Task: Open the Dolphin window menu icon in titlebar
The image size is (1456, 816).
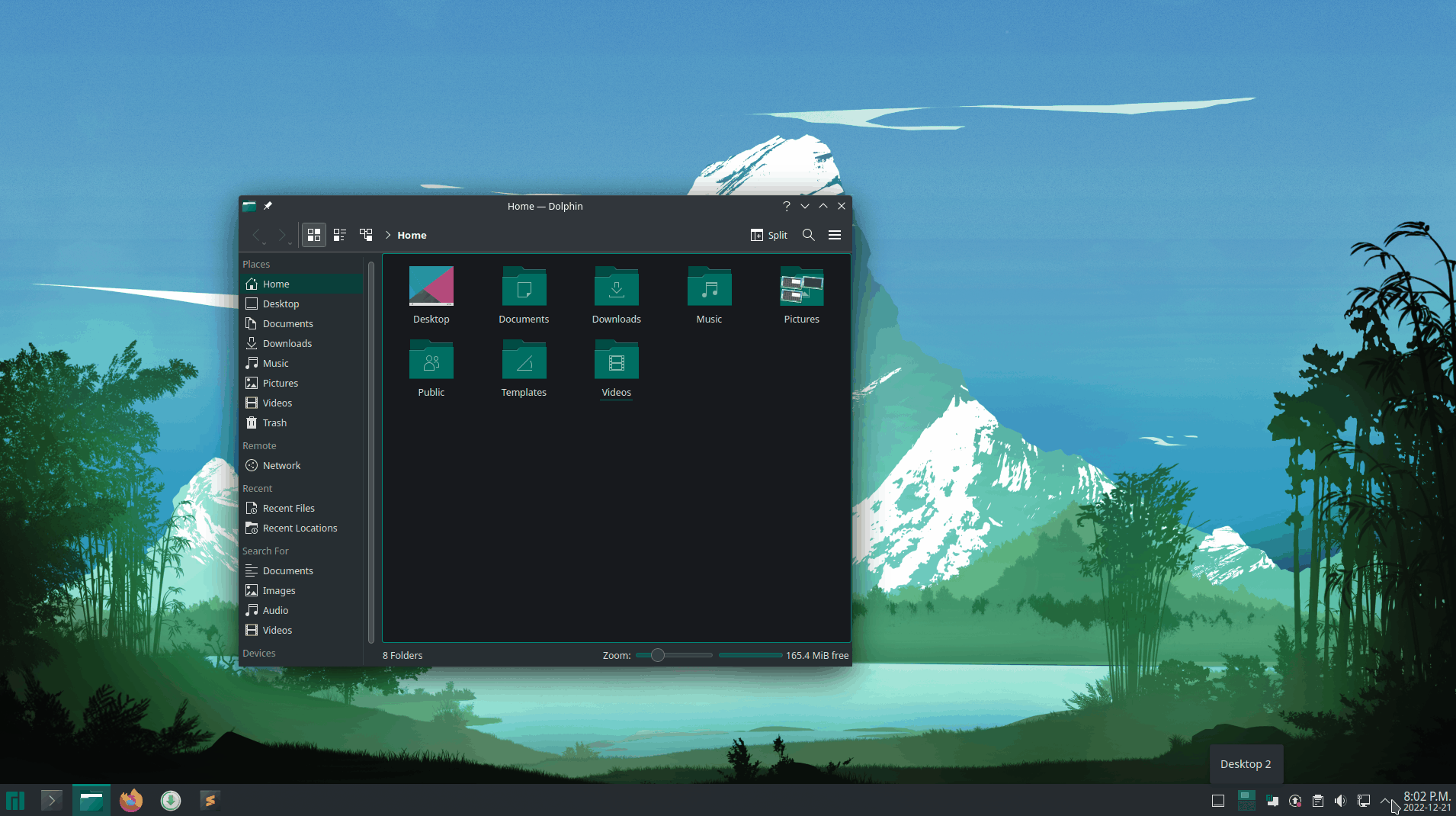Action: [x=249, y=206]
